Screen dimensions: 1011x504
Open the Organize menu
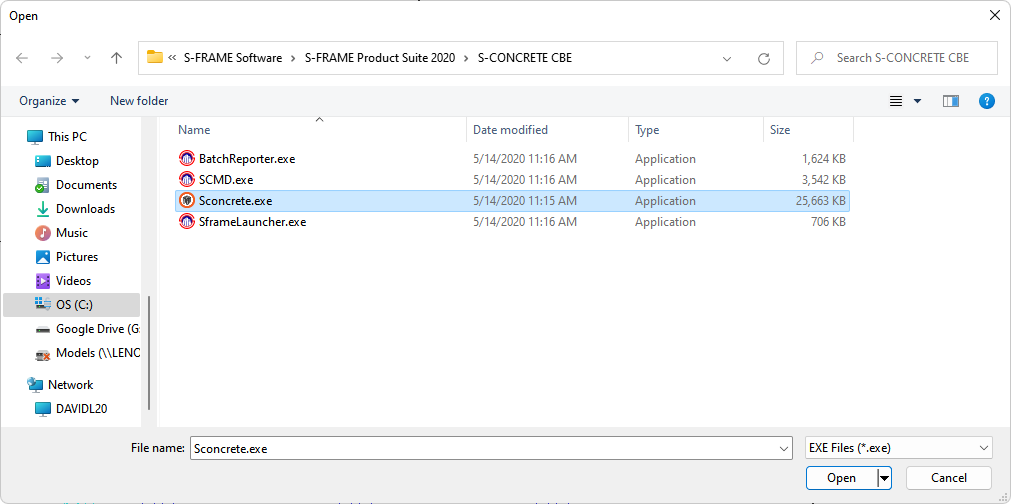(x=49, y=101)
